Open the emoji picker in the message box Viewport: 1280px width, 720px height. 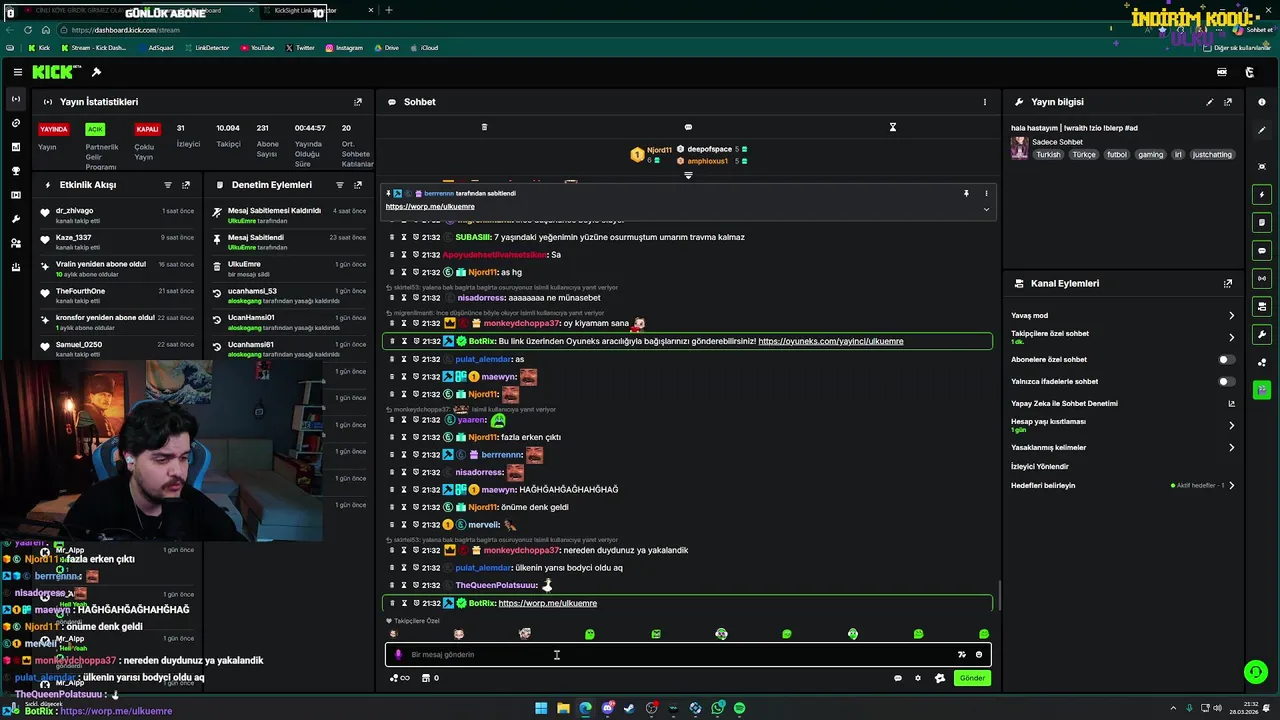979,655
